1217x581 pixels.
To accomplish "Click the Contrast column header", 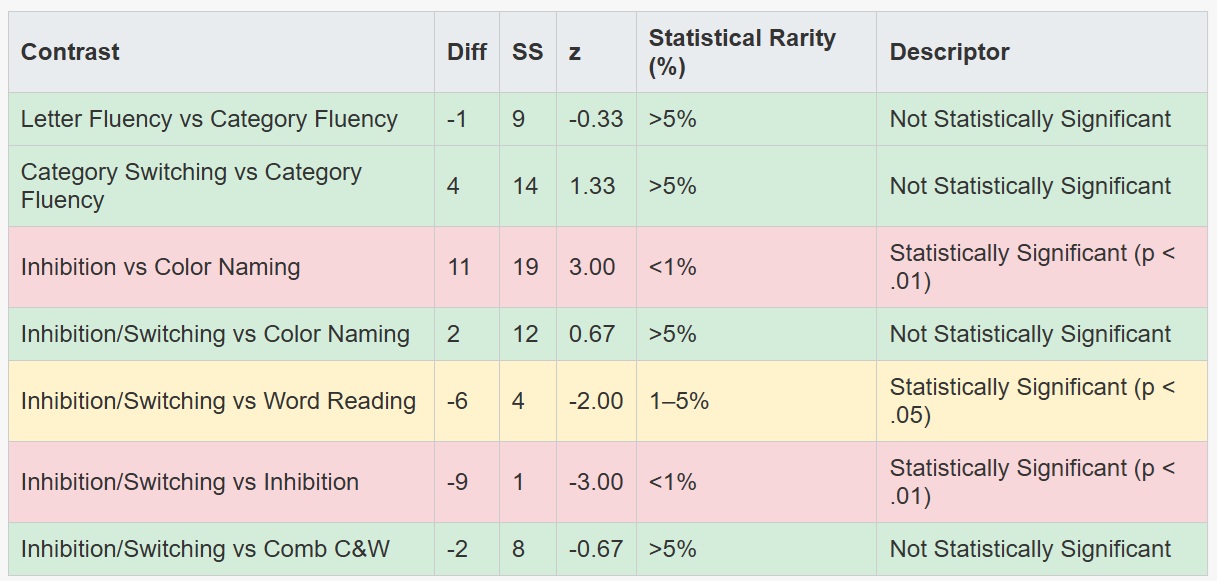I will click(x=70, y=53).
